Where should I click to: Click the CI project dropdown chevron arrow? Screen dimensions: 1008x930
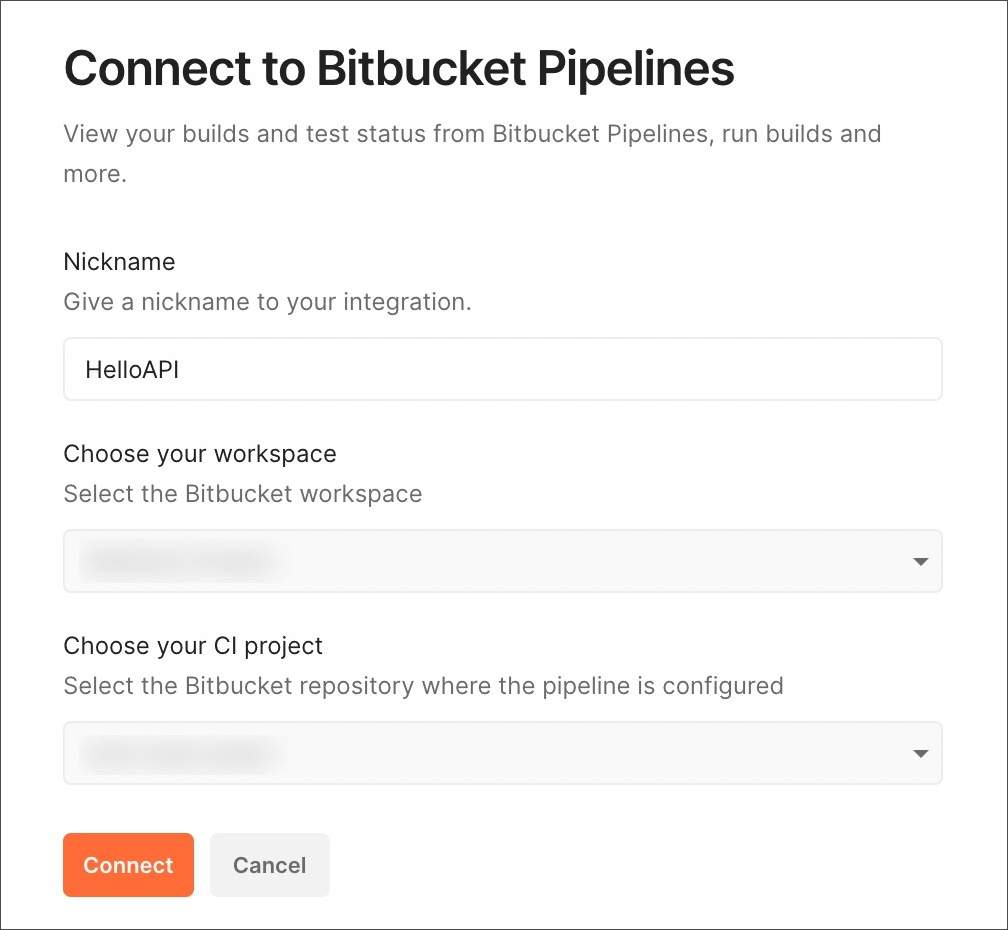[919, 753]
